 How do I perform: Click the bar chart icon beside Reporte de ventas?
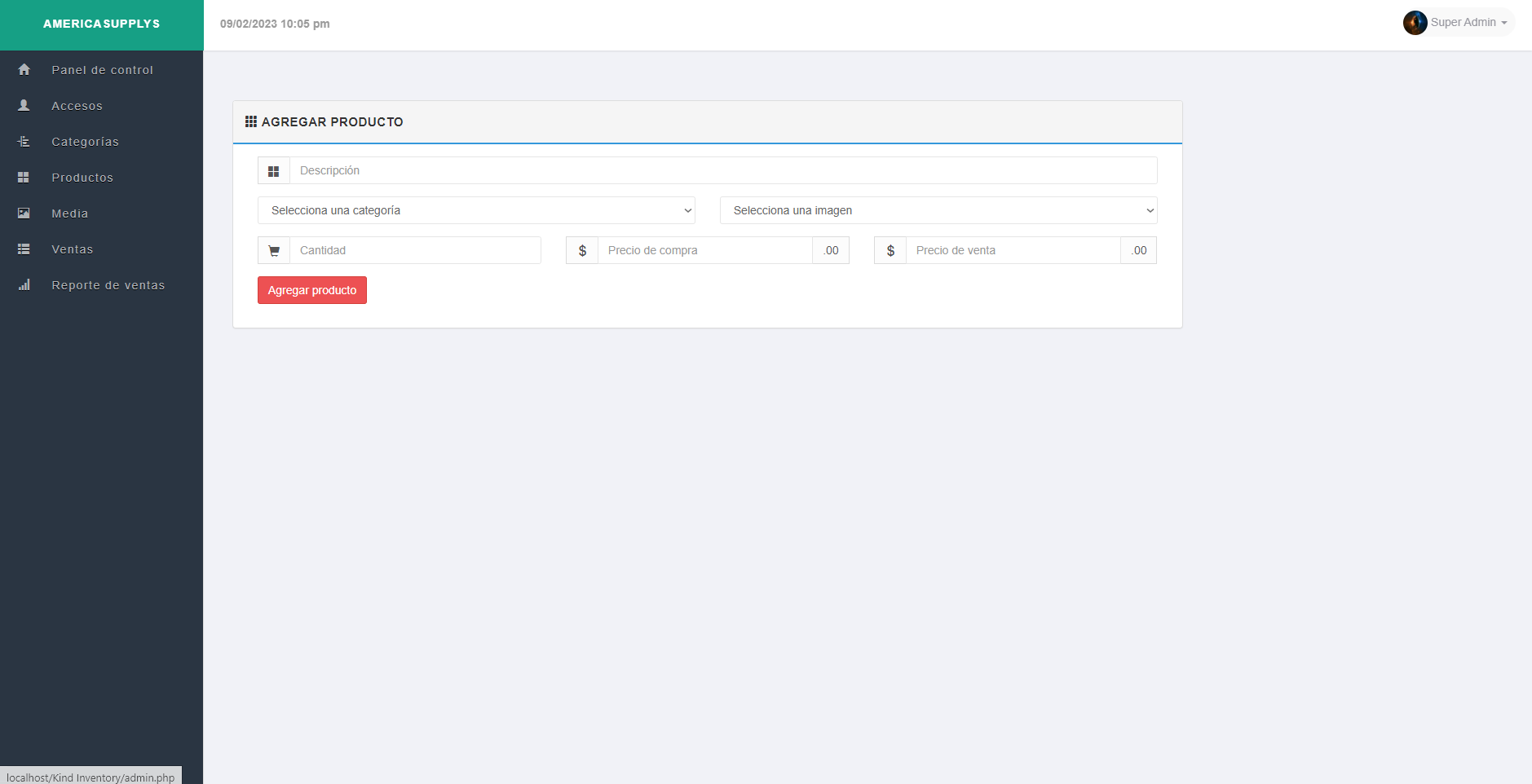tap(24, 285)
